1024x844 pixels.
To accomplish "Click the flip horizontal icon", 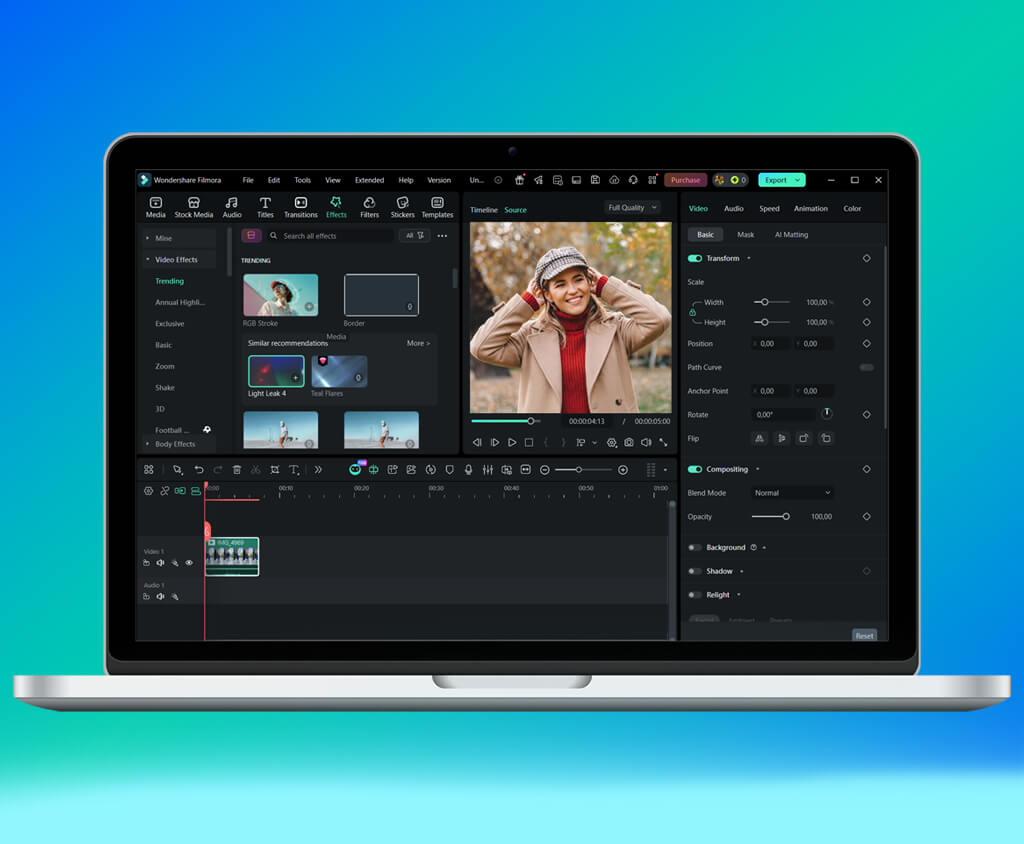I will tap(759, 438).
